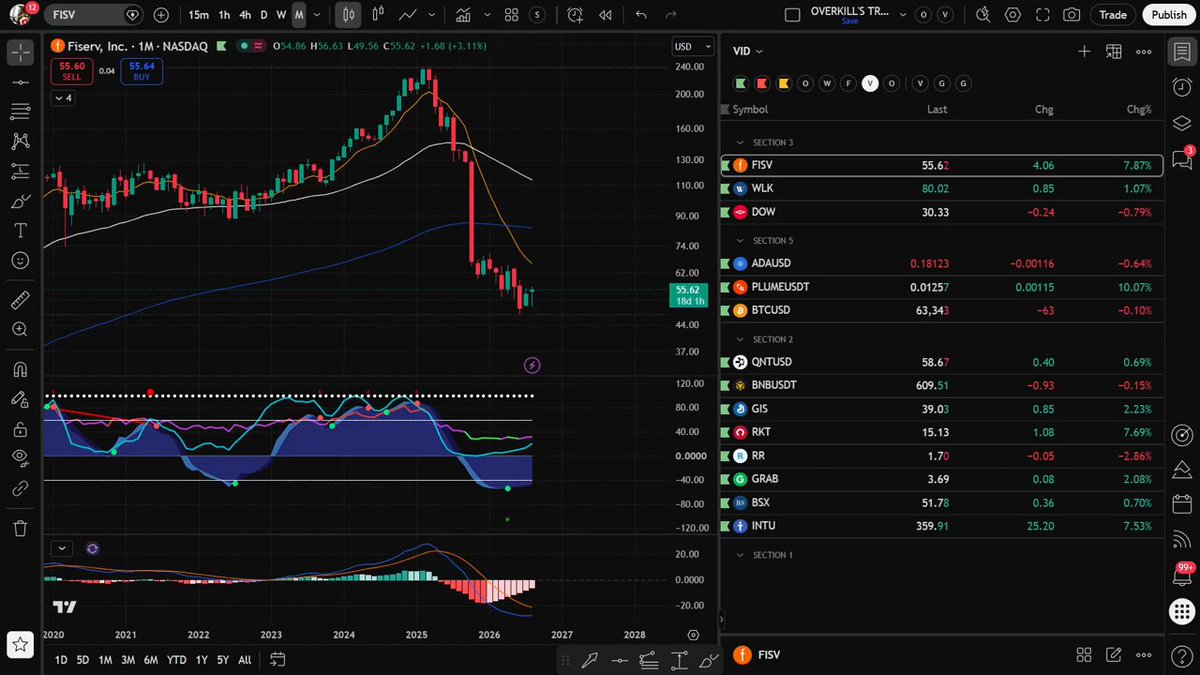This screenshot has width=1200, height=675.
Task: Collapse SECTION 3 in the watchlist
Action: 740,143
